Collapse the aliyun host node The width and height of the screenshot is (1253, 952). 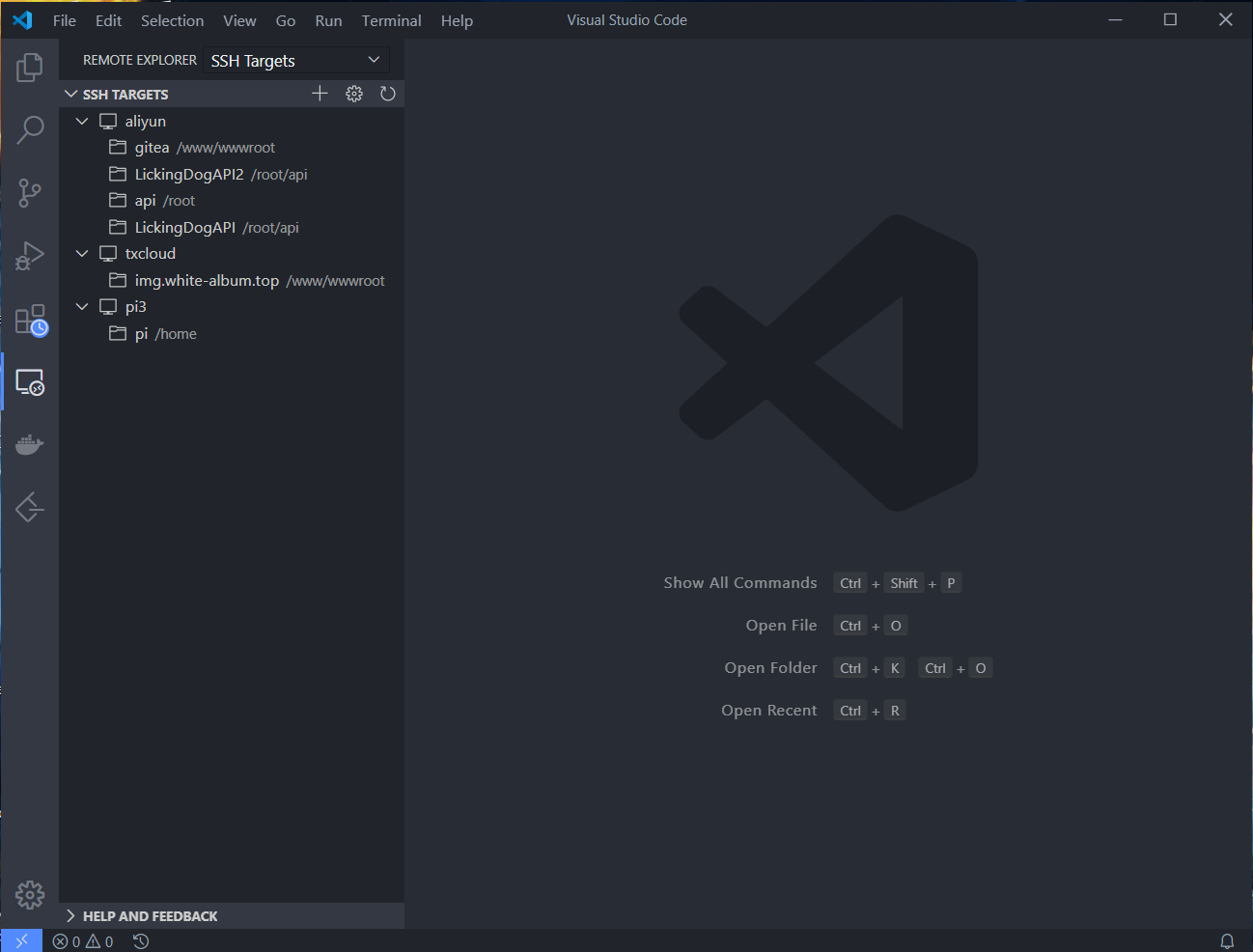[x=82, y=122]
